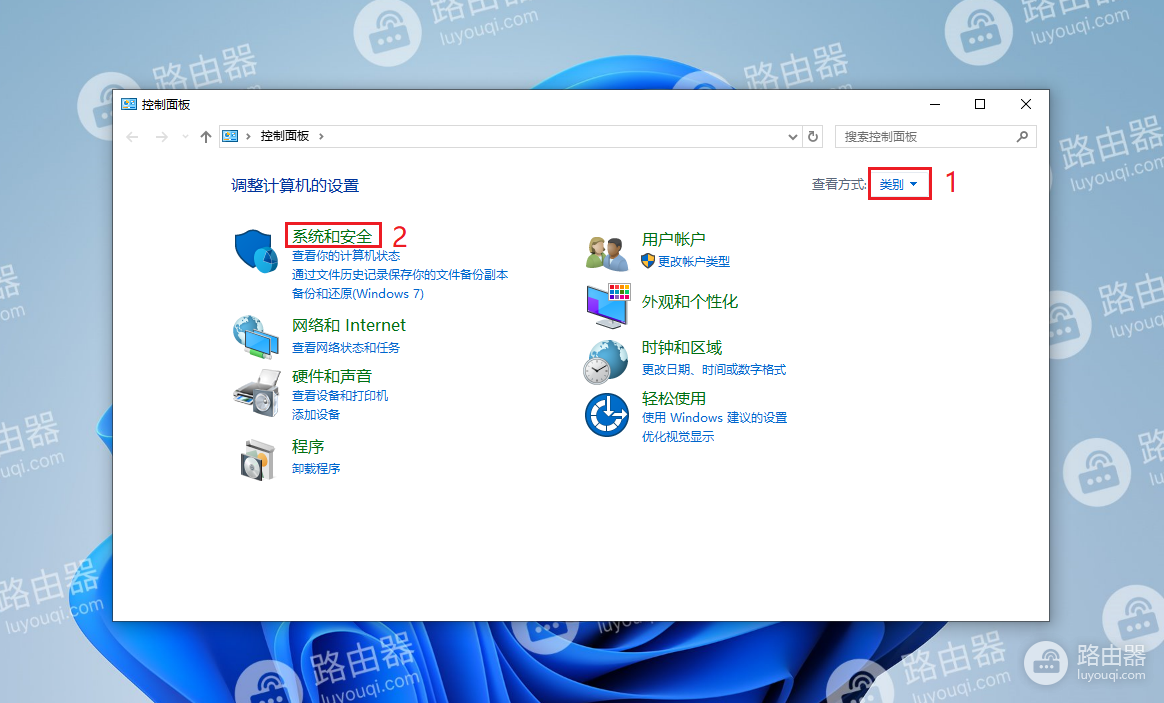Open the Programs disc box icon

pos(257,459)
